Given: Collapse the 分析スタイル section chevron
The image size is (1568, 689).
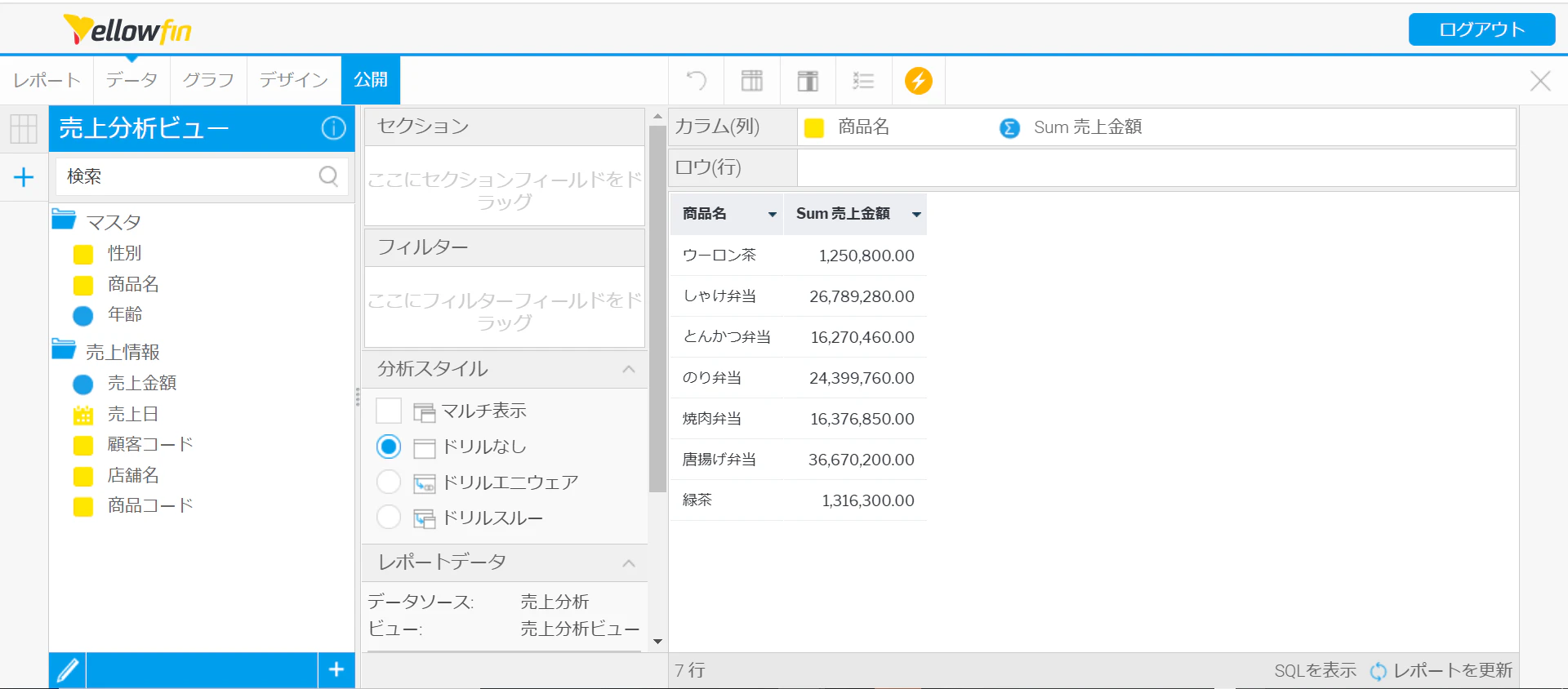Looking at the screenshot, I should pos(629,369).
